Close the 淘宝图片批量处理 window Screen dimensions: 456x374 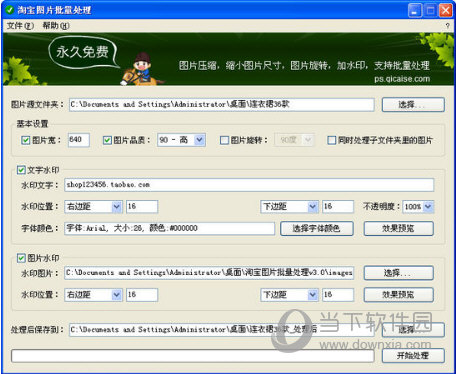[446, 10]
